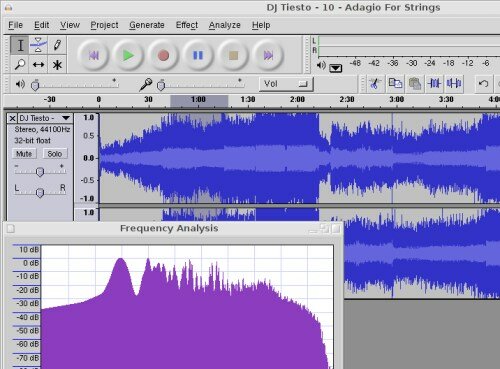This screenshot has height=369, width=500.
Task: Open the Generate menu
Action: (147, 25)
